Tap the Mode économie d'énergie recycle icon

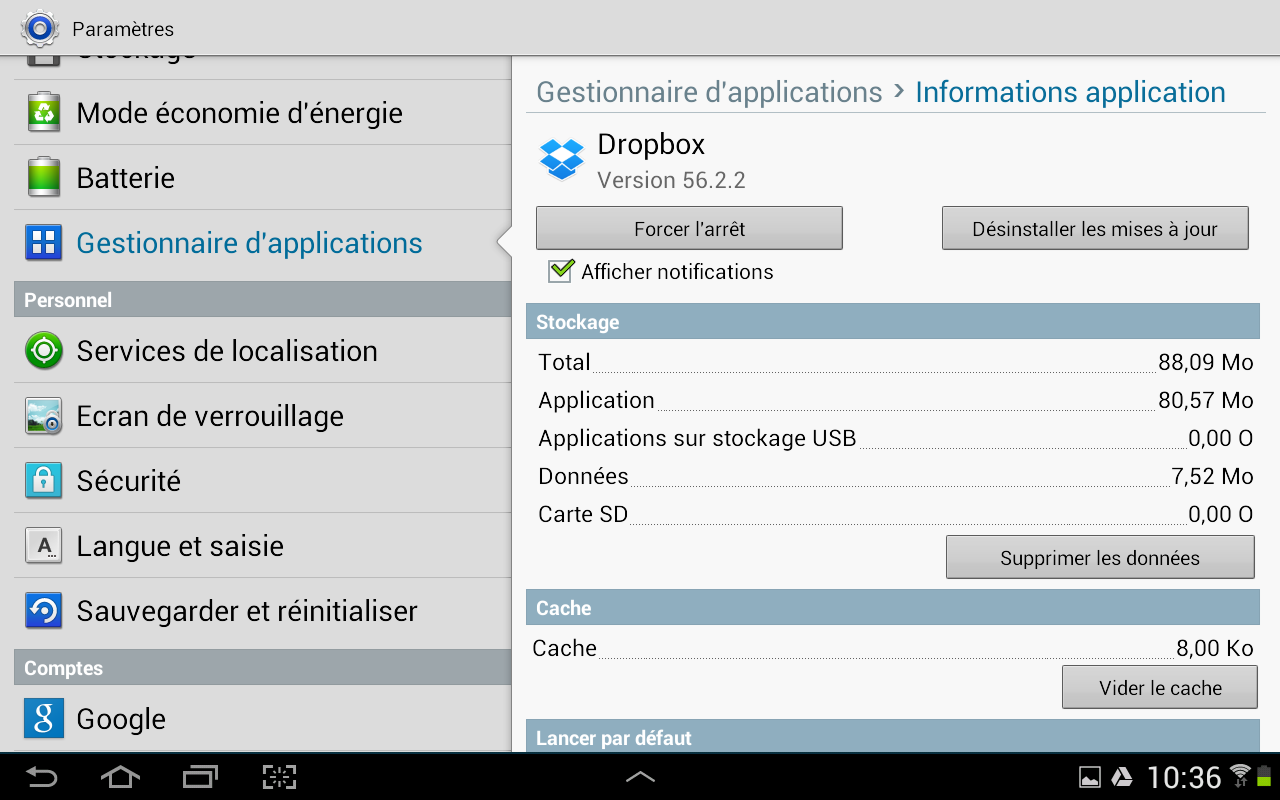click(44, 113)
